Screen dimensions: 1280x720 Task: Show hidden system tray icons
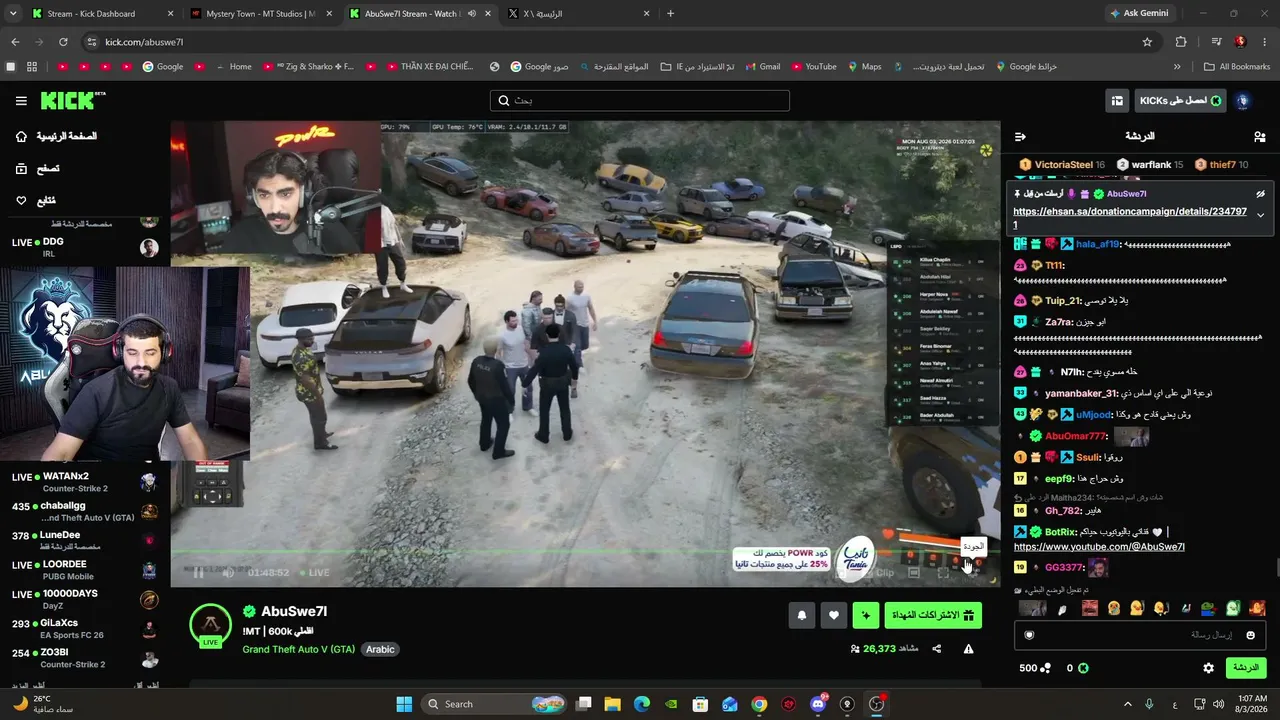(x=1128, y=704)
